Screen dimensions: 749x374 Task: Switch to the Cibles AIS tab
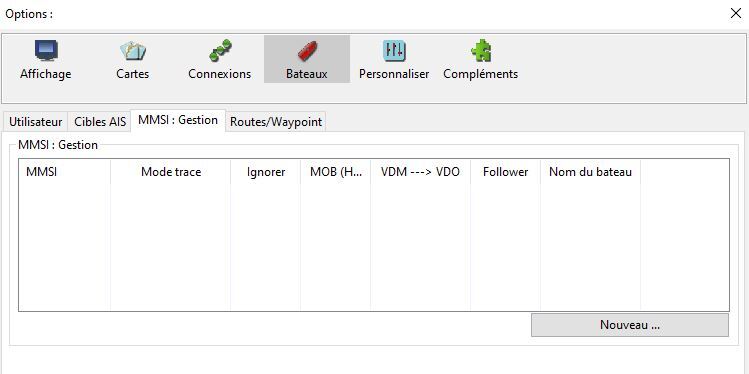click(x=100, y=122)
